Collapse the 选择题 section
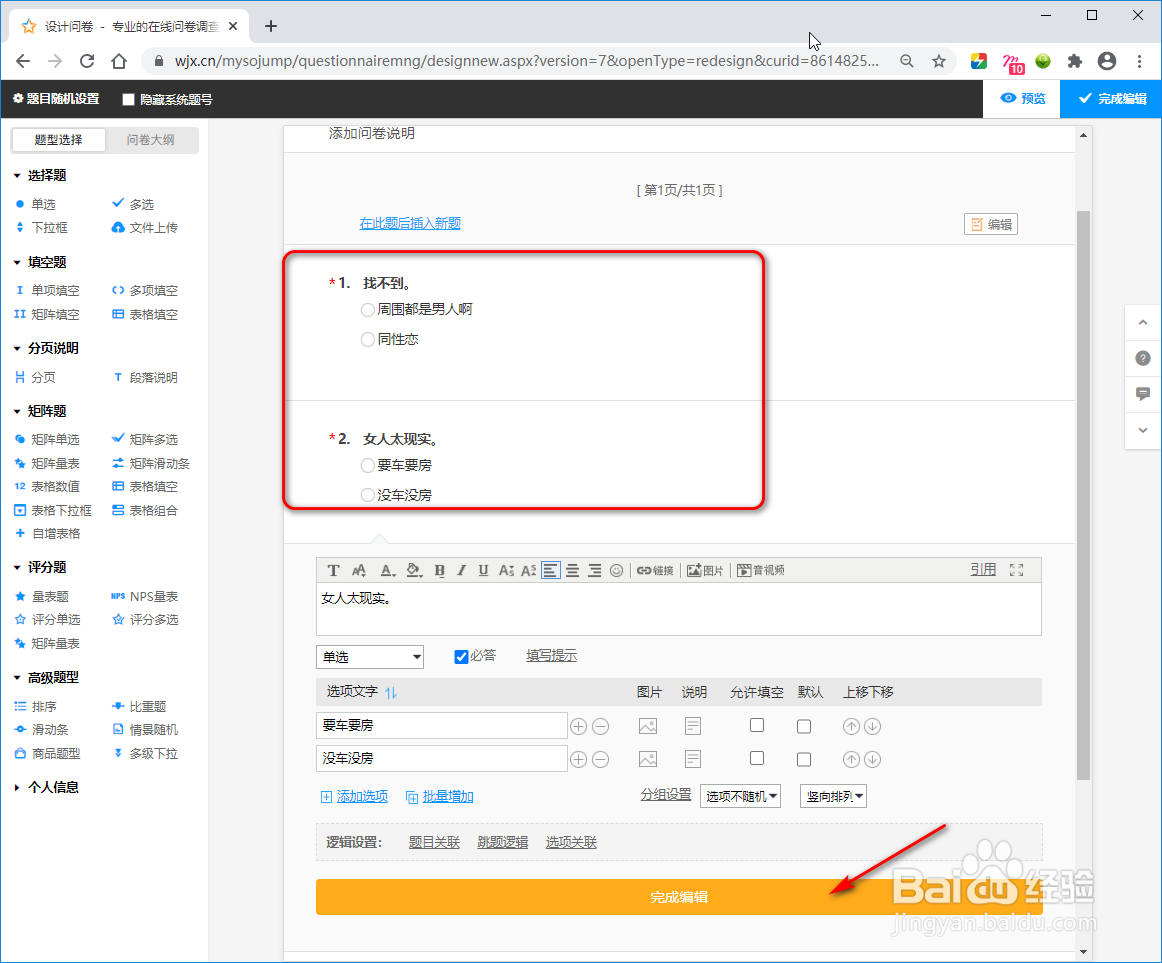The height and width of the screenshot is (963, 1162). coord(40,176)
